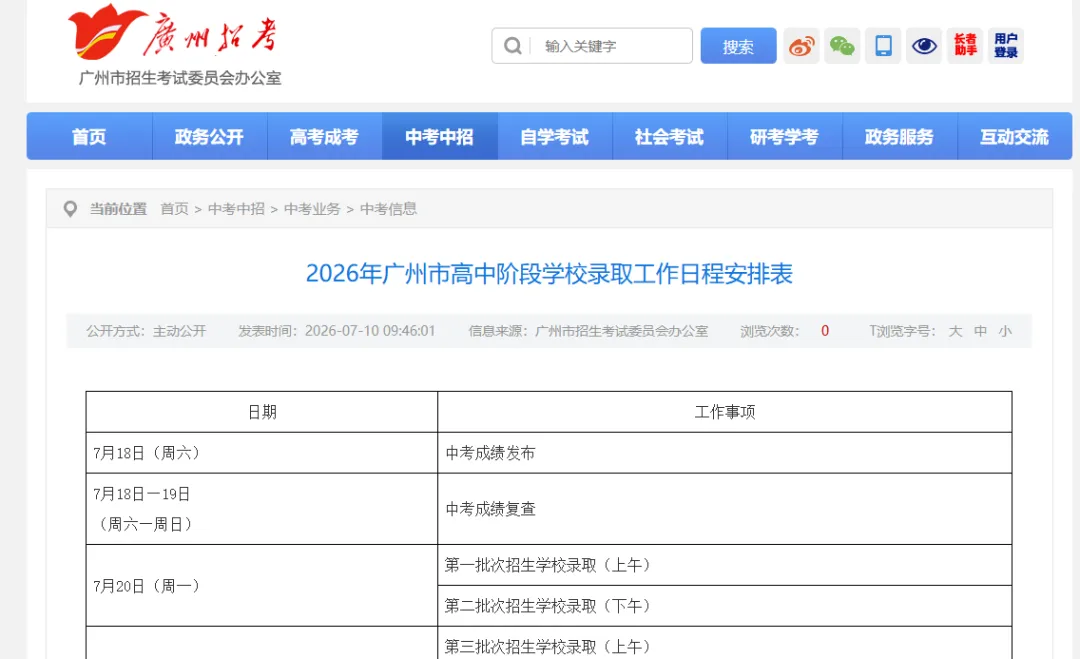
Task: Focus the 输入关键字 search input field
Action: (x=592, y=46)
